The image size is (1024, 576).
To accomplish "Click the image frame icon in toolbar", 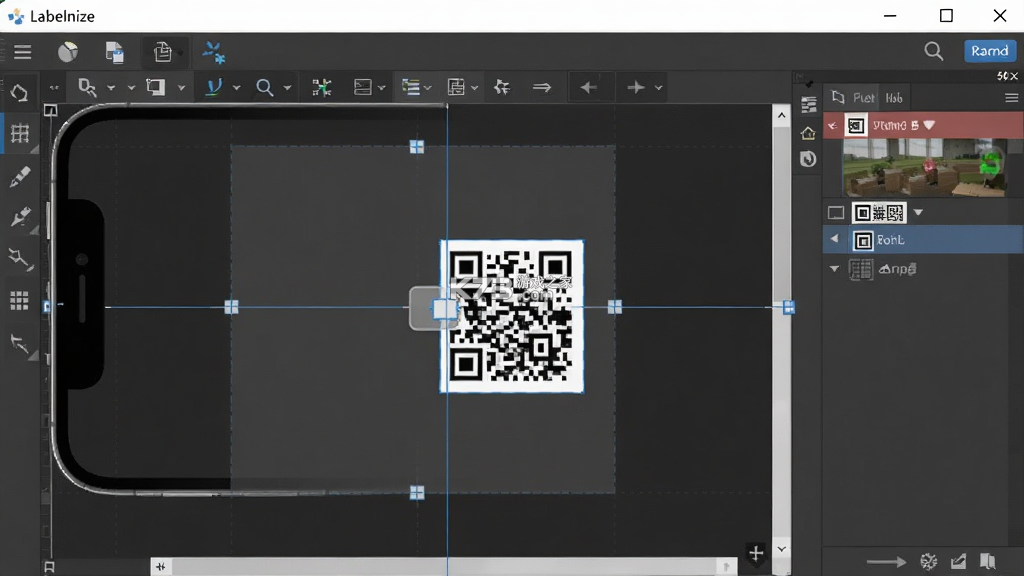I will click(362, 87).
